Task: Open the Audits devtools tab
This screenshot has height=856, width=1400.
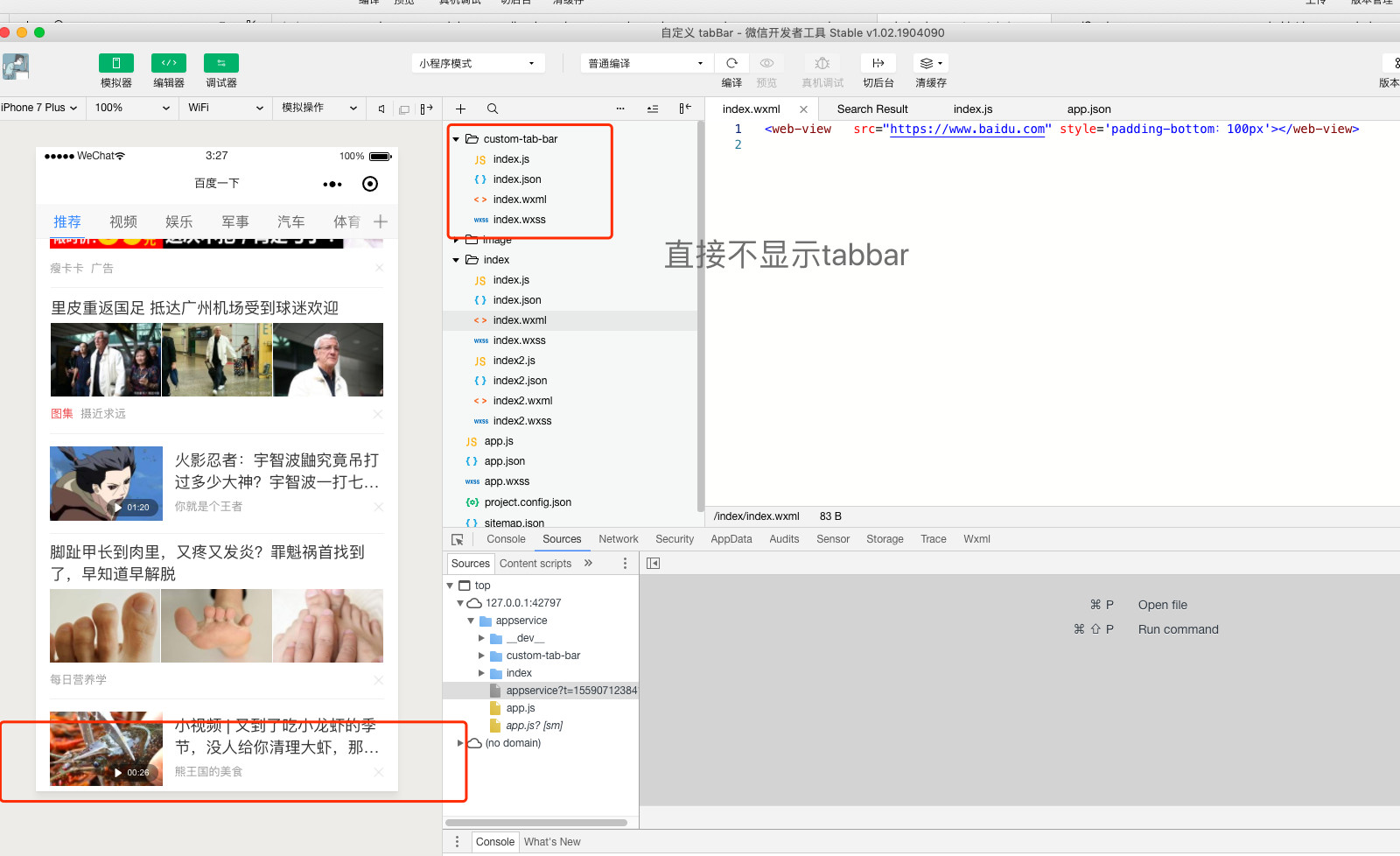Action: tap(784, 539)
